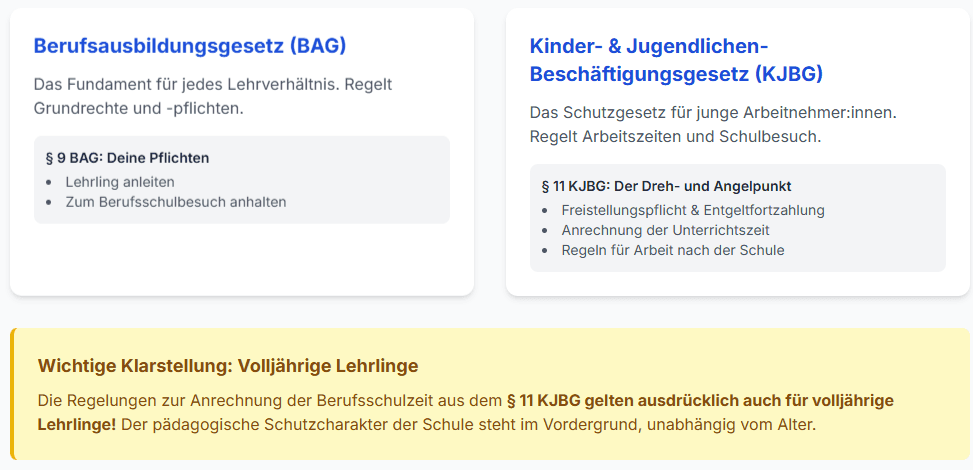Select the '§ 9 BAG: Deine Pflichten' subheading
The width and height of the screenshot is (973, 470).
click(x=127, y=158)
